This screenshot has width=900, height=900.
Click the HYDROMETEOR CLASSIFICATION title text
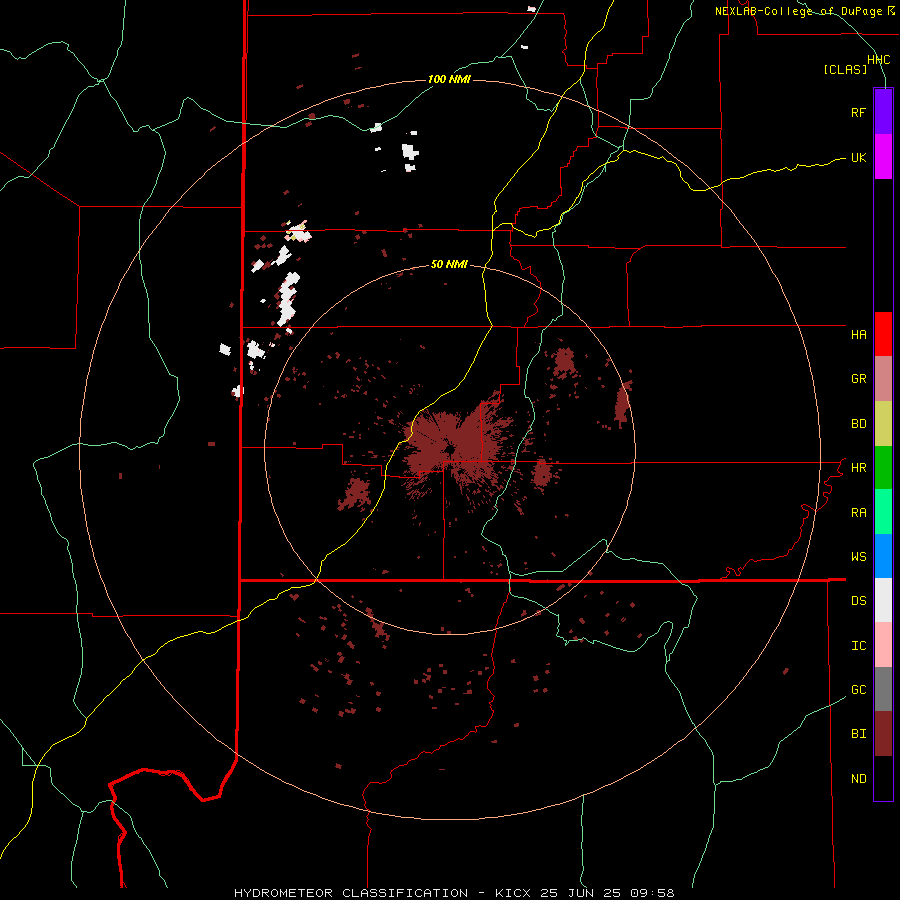point(351,893)
